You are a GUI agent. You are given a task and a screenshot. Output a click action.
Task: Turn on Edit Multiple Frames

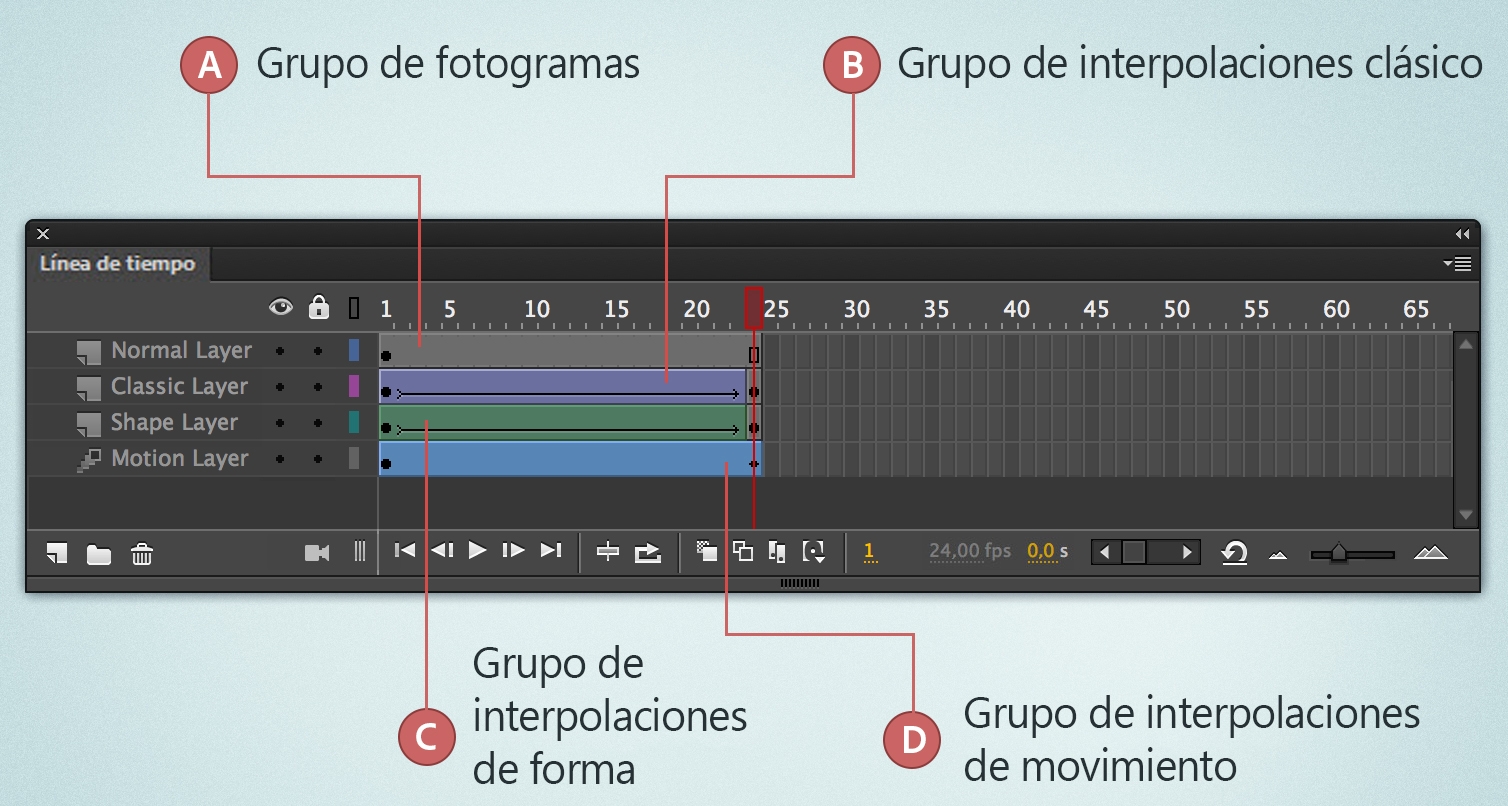[x=778, y=551]
